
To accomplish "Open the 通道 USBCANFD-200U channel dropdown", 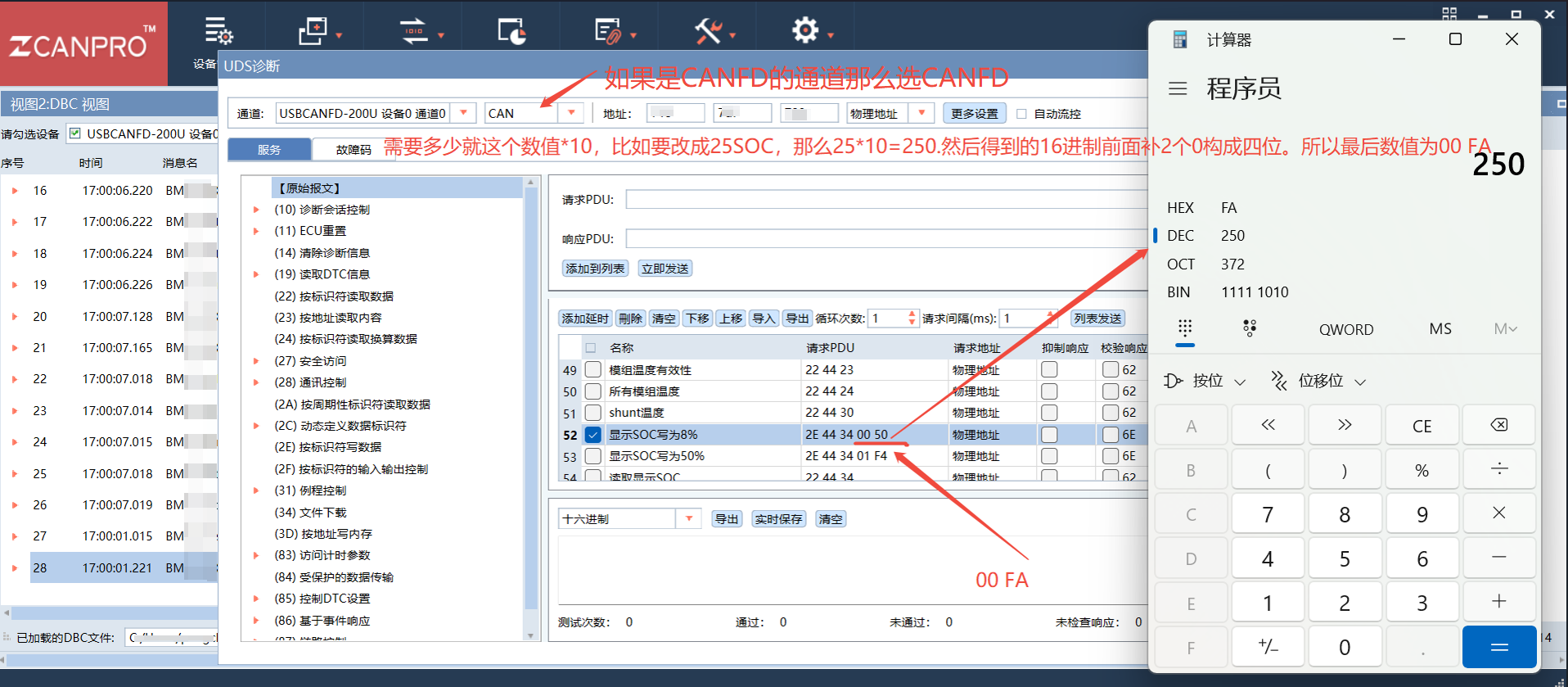I will tap(464, 113).
